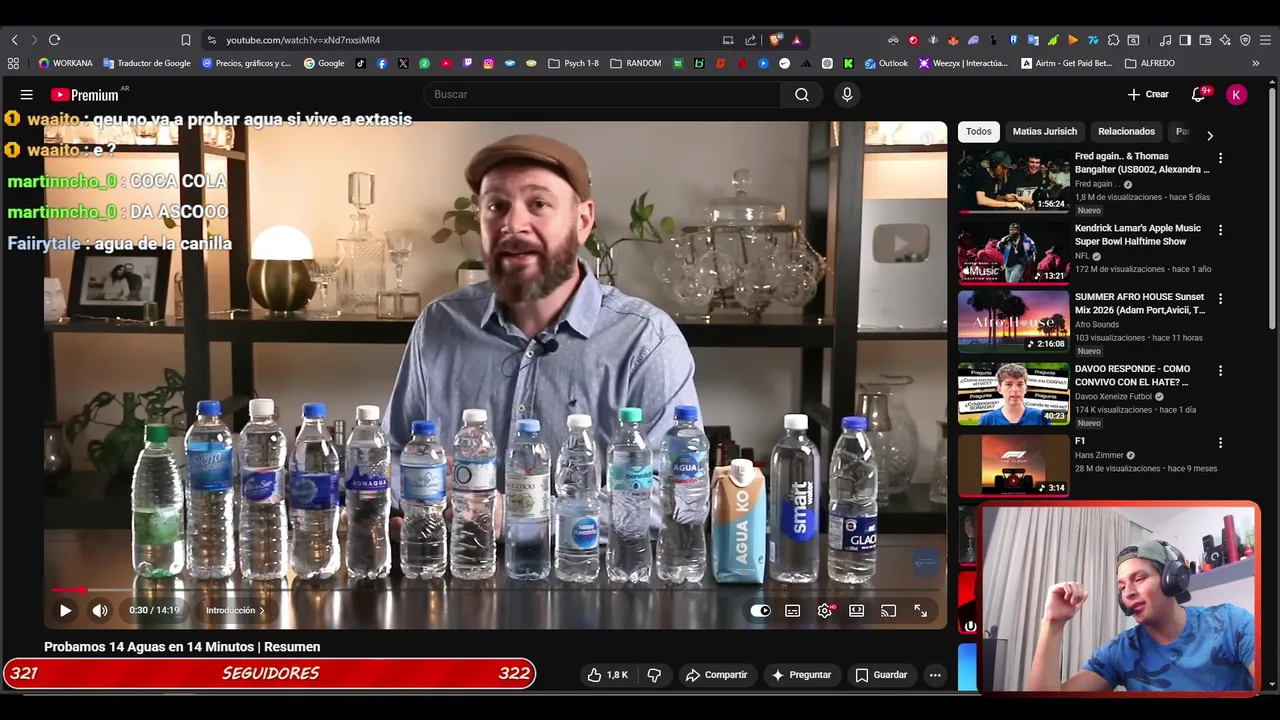Screen dimensions: 1280x720
Task: Switch to theater mode view
Action: 857,611
